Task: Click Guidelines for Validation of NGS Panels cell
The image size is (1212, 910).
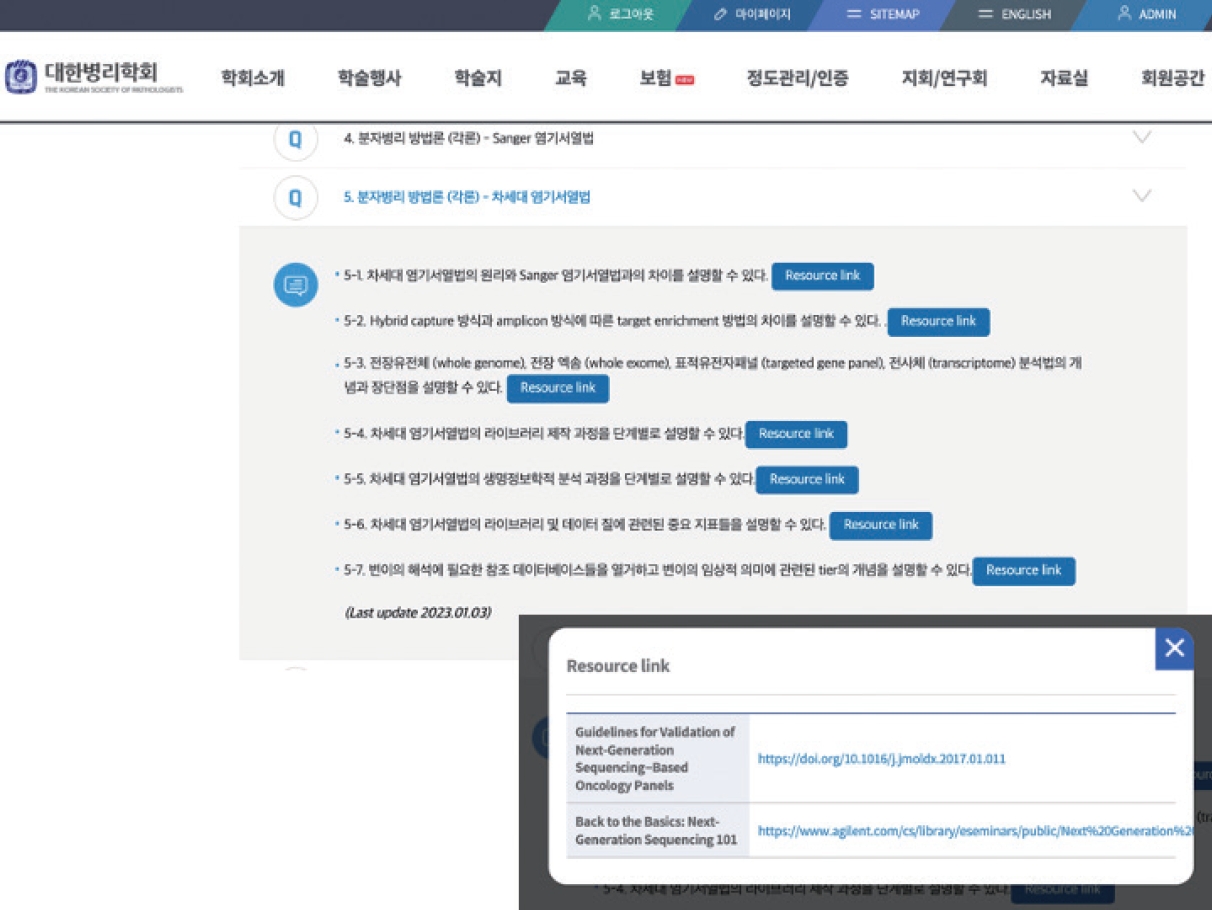Action: [657, 759]
